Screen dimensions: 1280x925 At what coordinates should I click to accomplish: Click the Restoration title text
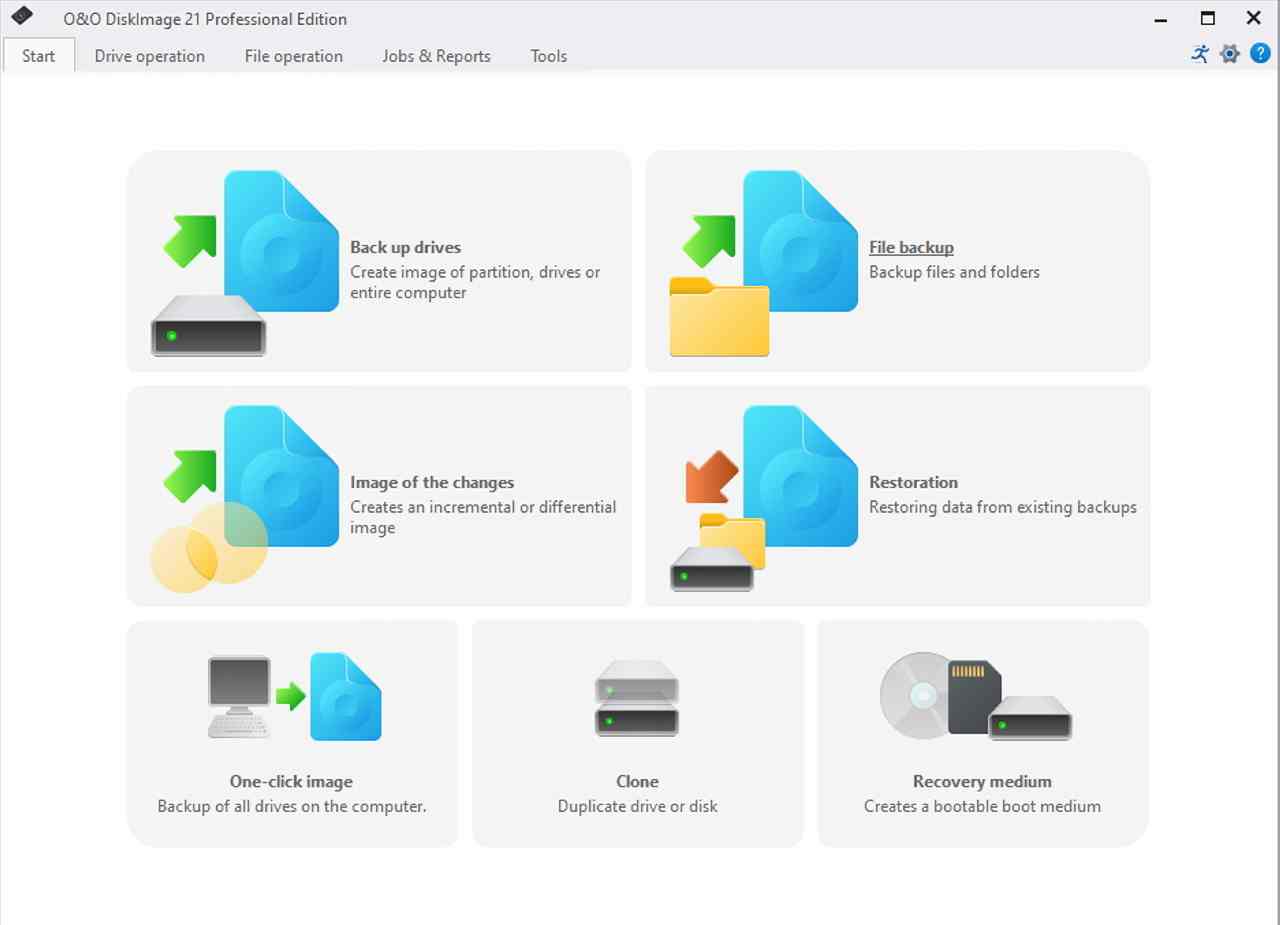[x=913, y=482]
